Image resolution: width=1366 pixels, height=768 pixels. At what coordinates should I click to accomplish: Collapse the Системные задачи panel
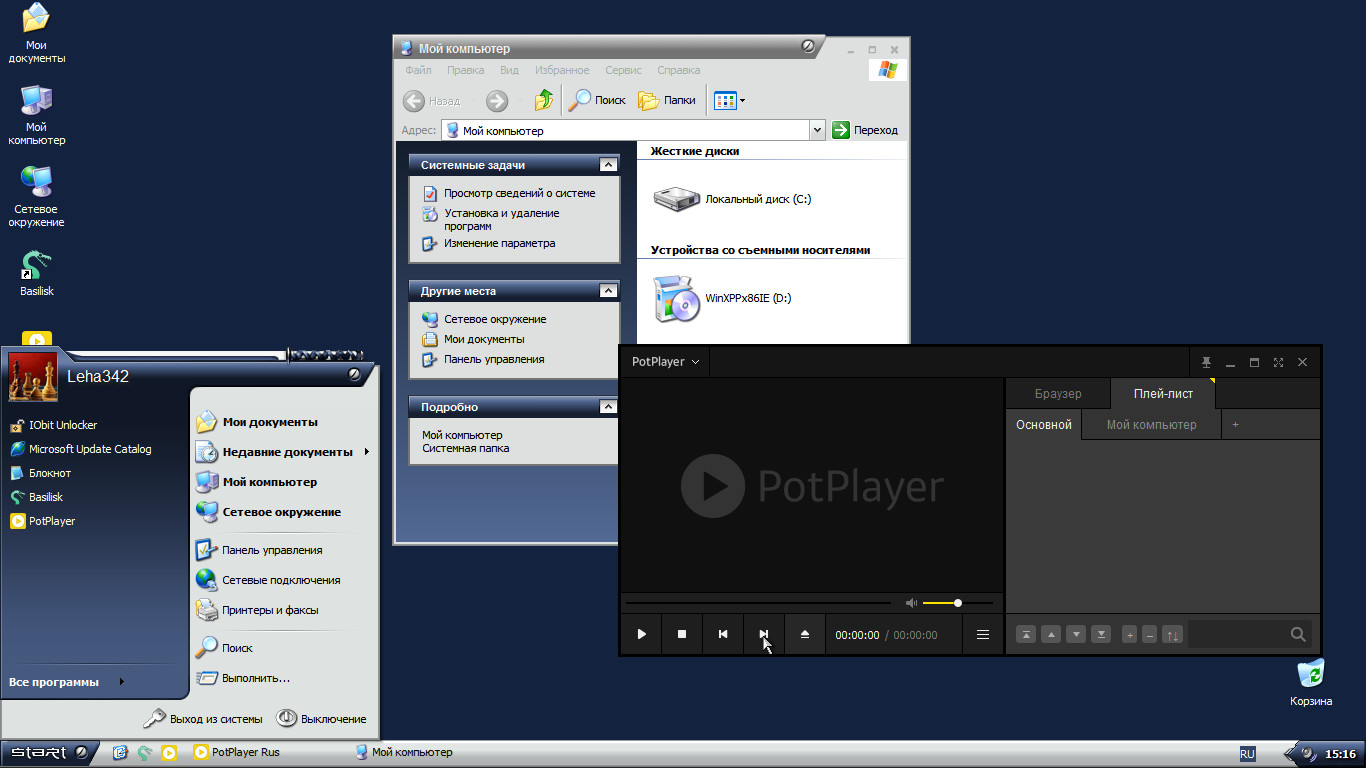pyautogui.click(x=607, y=165)
